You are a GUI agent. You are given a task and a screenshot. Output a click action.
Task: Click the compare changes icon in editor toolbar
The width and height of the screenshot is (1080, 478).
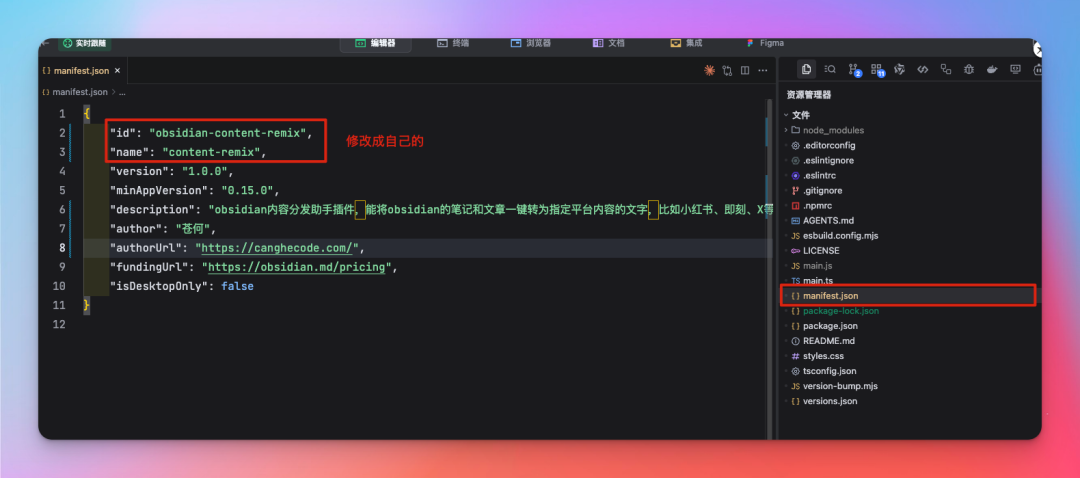(727, 70)
